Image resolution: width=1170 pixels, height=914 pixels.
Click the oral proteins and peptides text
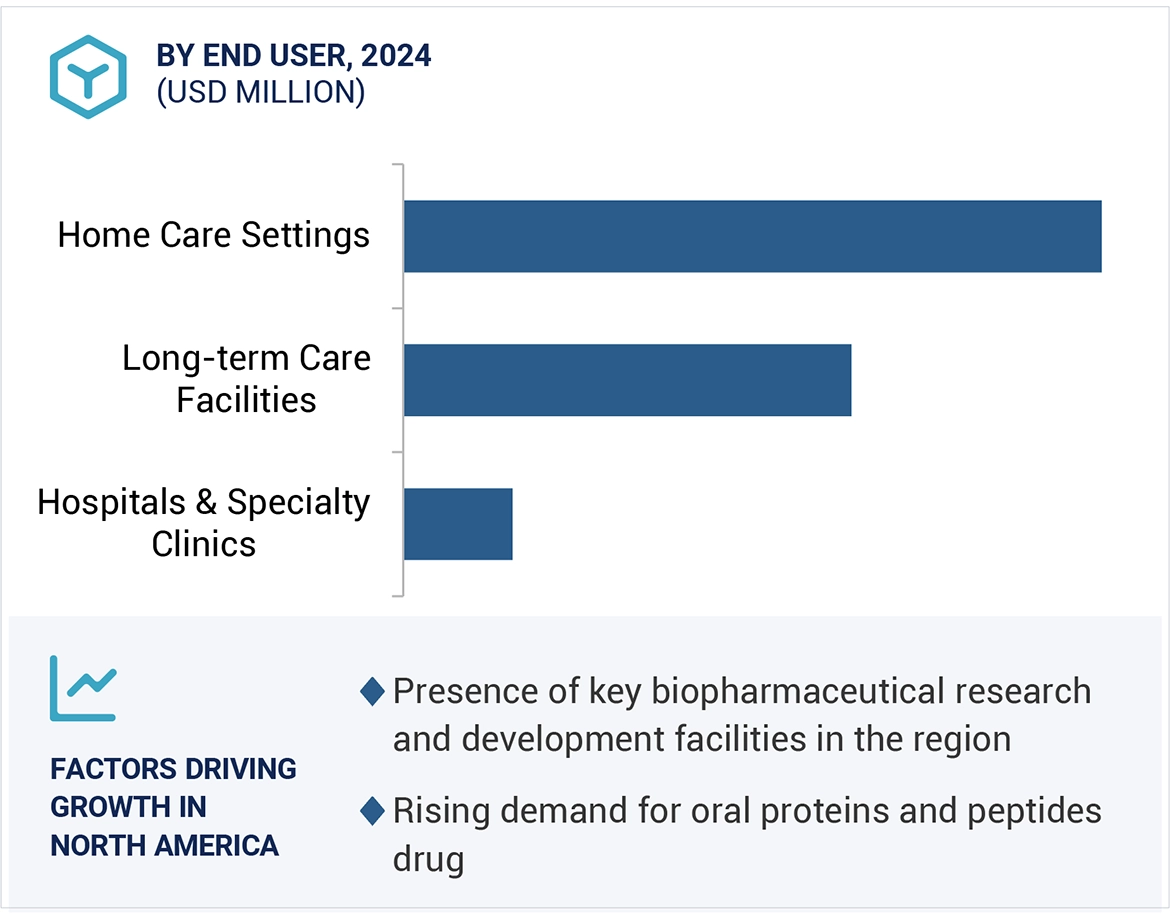[x=746, y=811]
